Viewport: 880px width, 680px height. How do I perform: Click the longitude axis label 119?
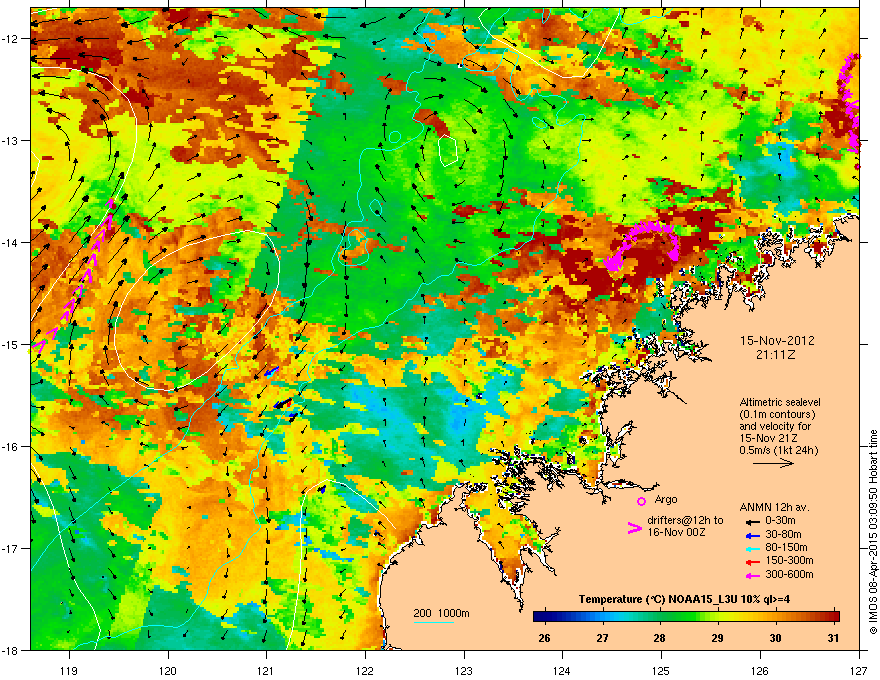[69, 670]
